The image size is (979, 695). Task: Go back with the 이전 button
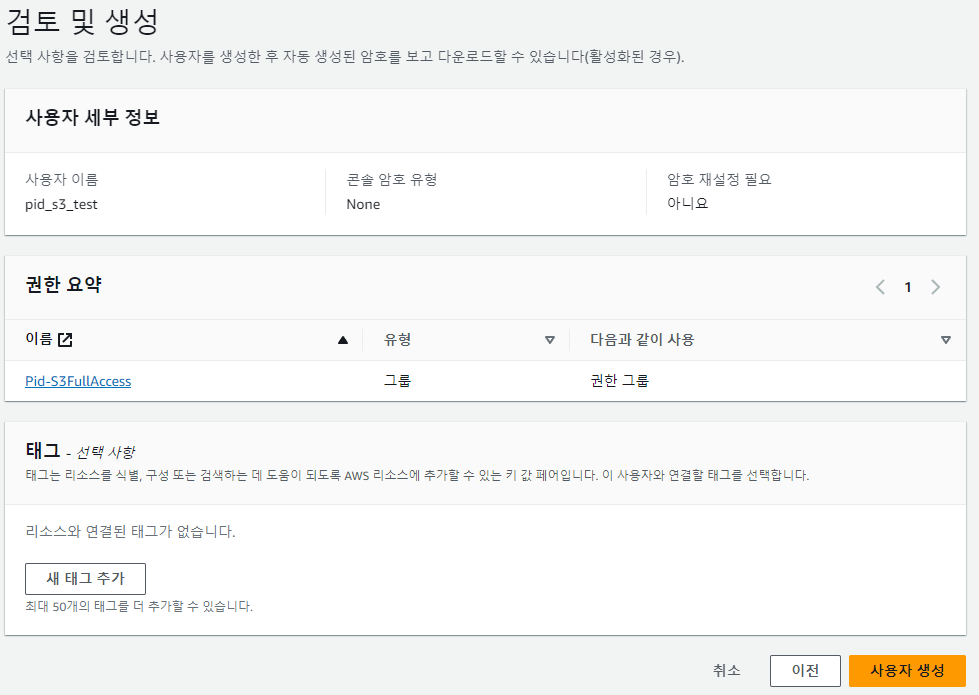pos(805,671)
